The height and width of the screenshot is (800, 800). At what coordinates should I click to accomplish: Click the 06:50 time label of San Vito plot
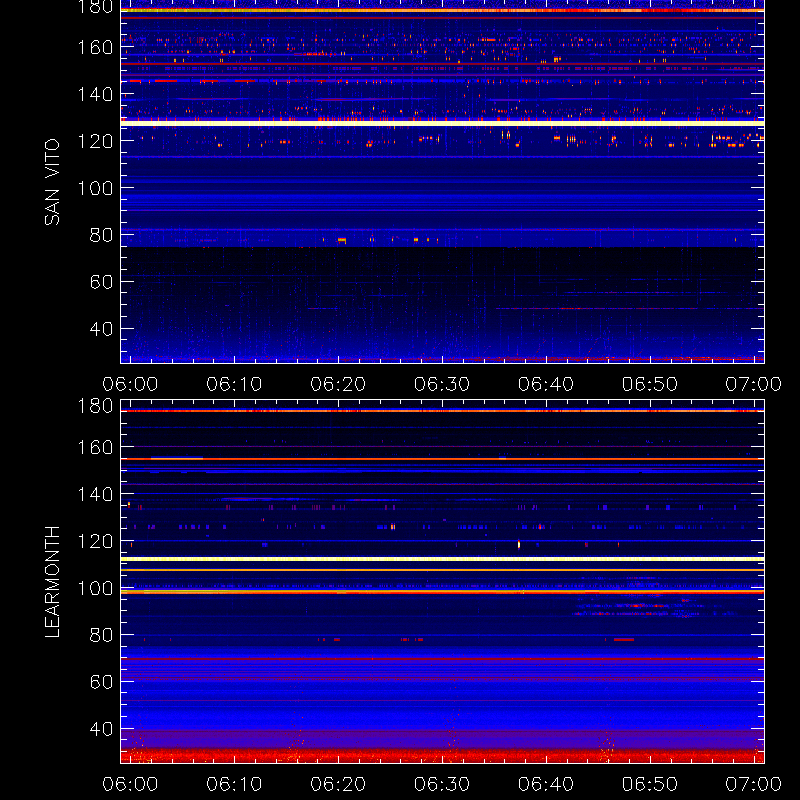point(650,384)
